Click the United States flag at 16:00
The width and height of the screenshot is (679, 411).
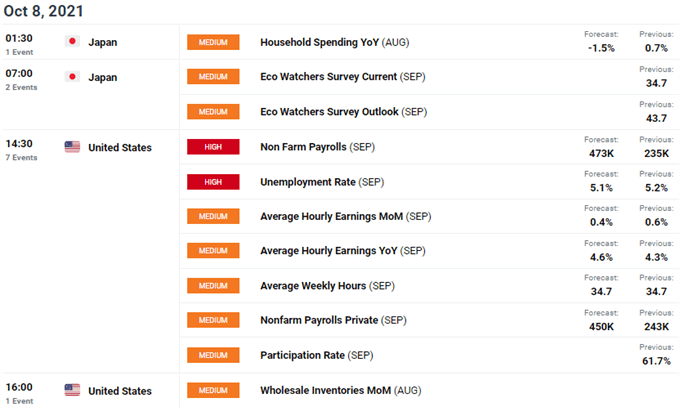coord(72,390)
